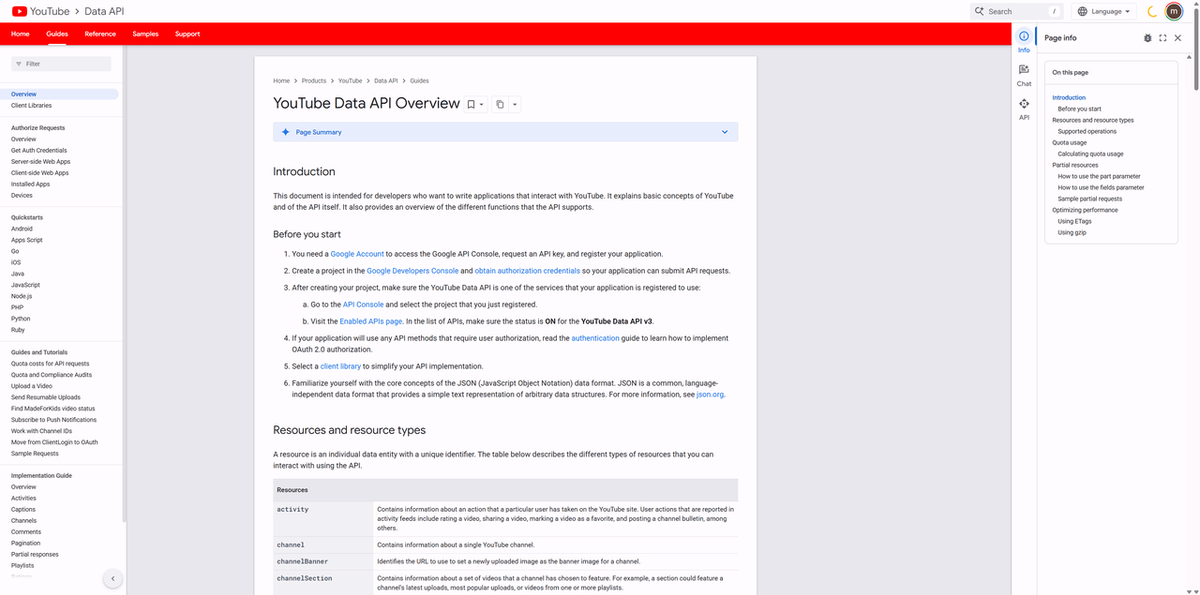Open the authentication guide link
1200x595 pixels.
(595, 338)
